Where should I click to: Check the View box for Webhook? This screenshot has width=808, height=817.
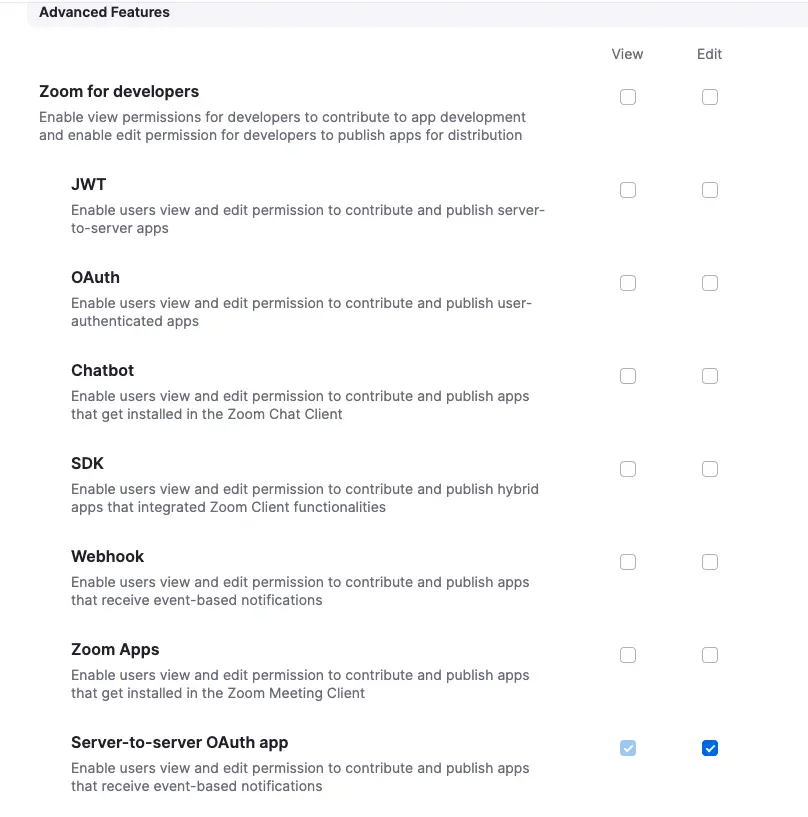pyautogui.click(x=628, y=562)
